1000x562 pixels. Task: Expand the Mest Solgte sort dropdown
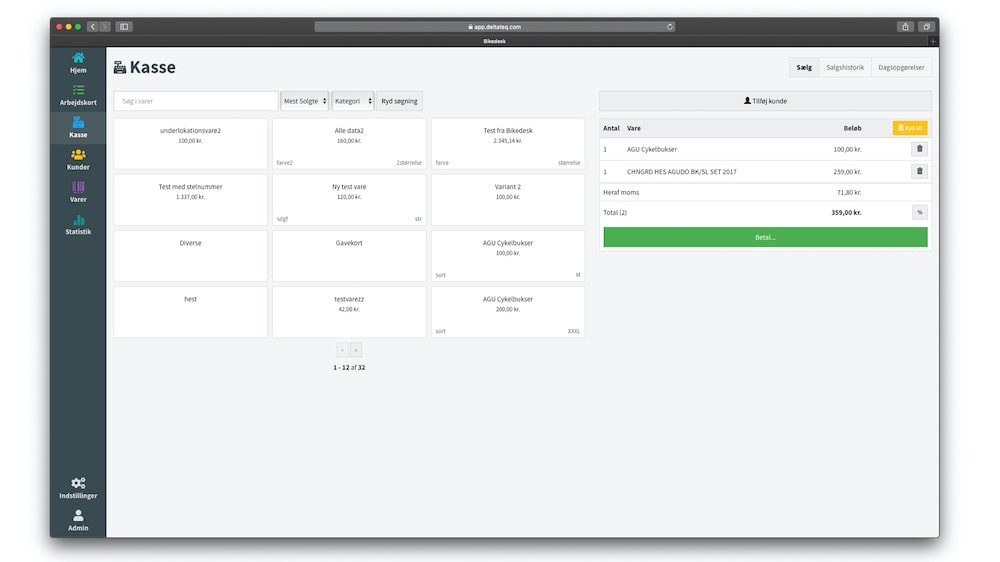point(305,101)
